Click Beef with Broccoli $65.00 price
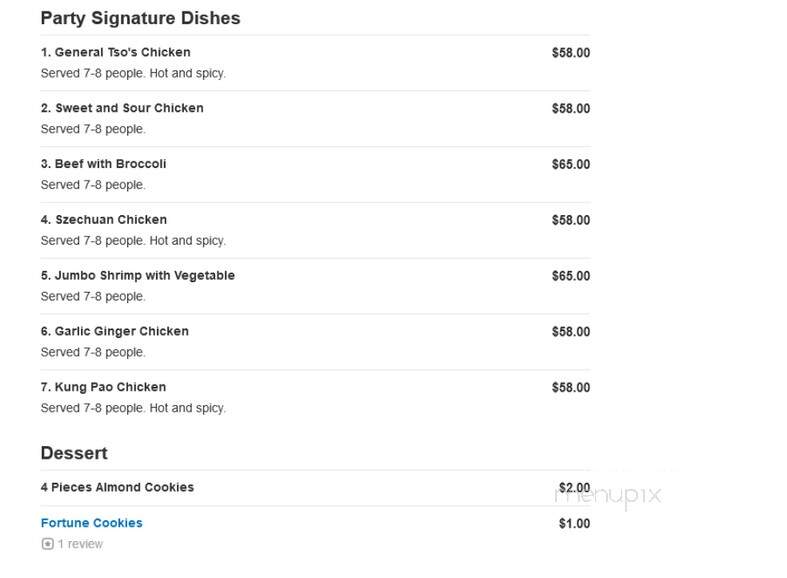This screenshot has height=578, width=787. (571, 164)
